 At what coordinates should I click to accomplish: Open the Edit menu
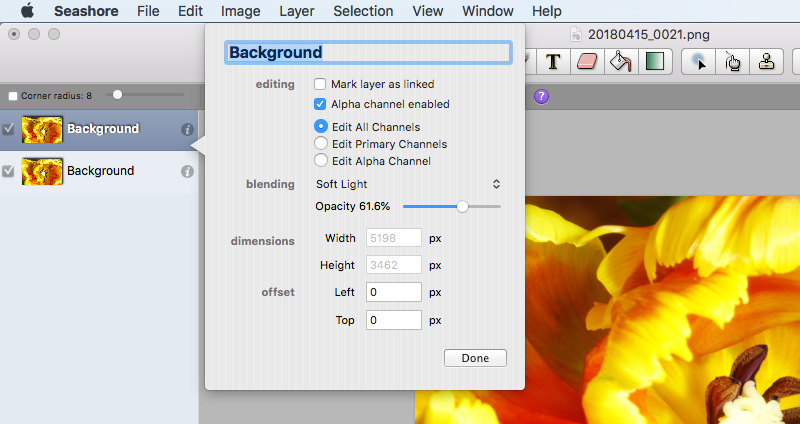(x=190, y=11)
